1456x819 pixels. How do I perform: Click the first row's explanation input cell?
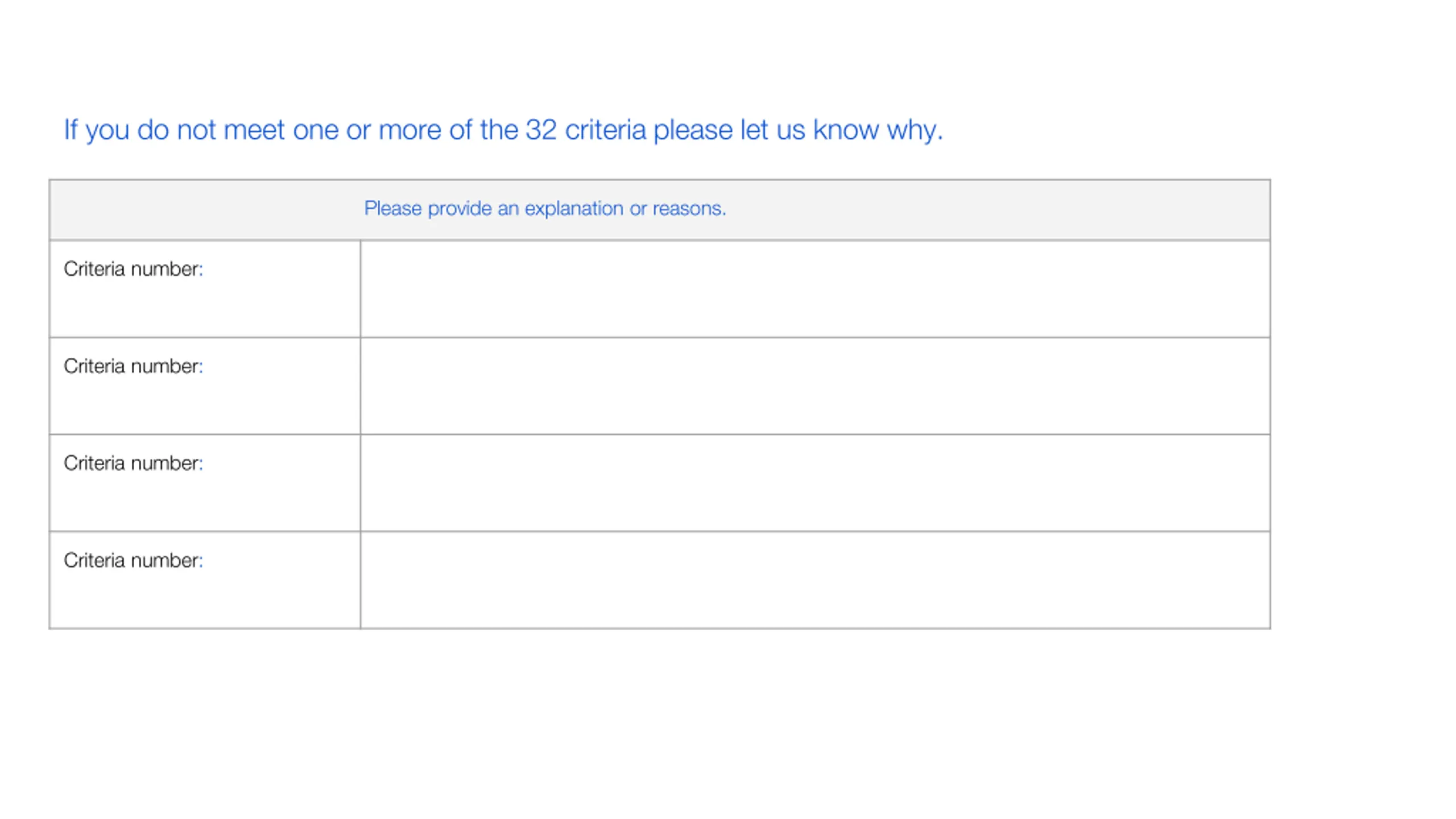click(x=815, y=289)
